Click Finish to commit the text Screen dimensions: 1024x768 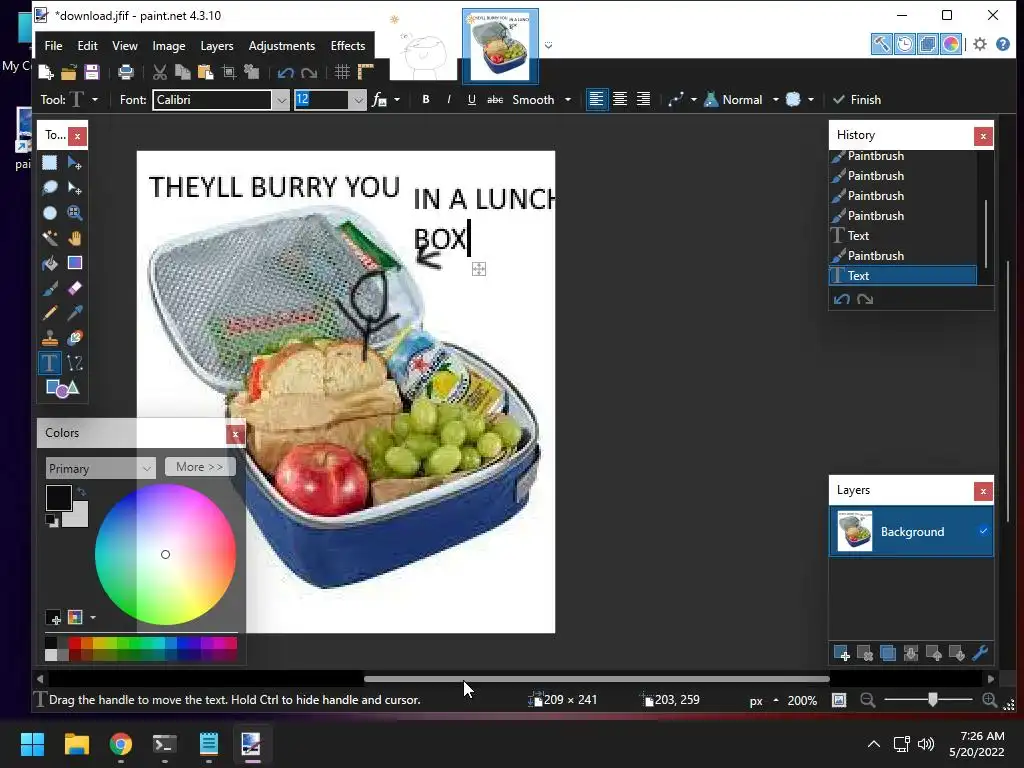857,100
